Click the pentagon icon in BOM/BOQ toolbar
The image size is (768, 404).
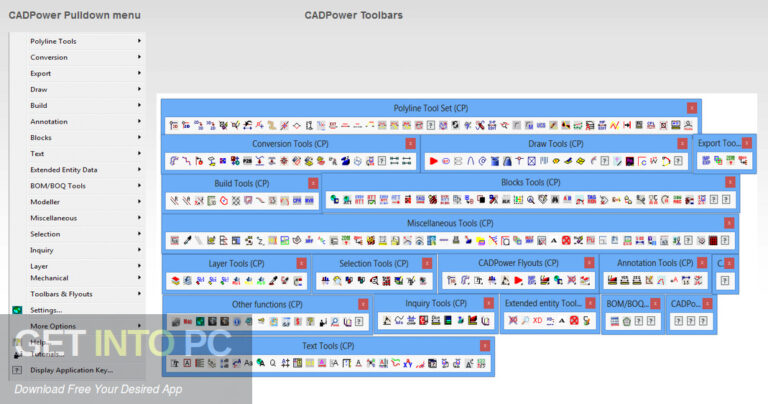tap(626, 321)
